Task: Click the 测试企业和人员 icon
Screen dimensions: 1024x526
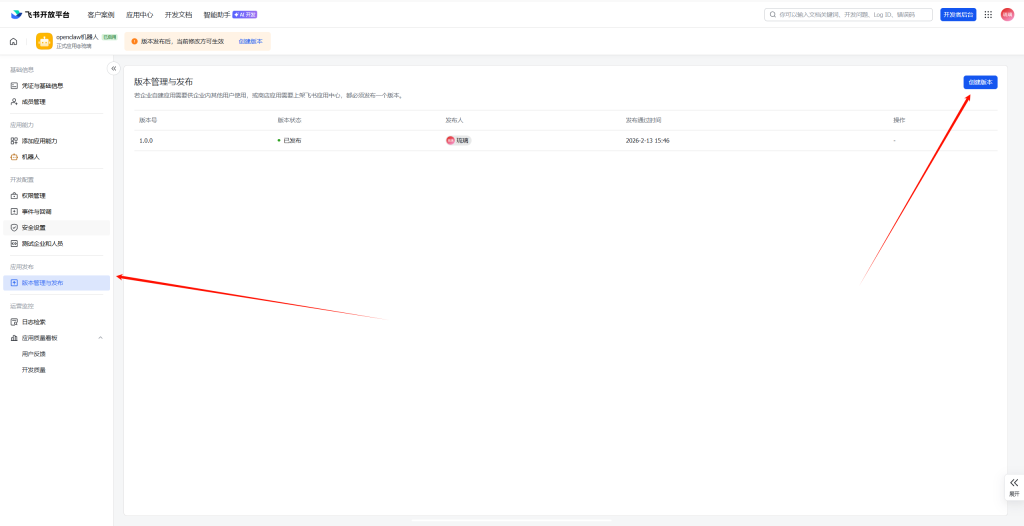Action: 14,244
